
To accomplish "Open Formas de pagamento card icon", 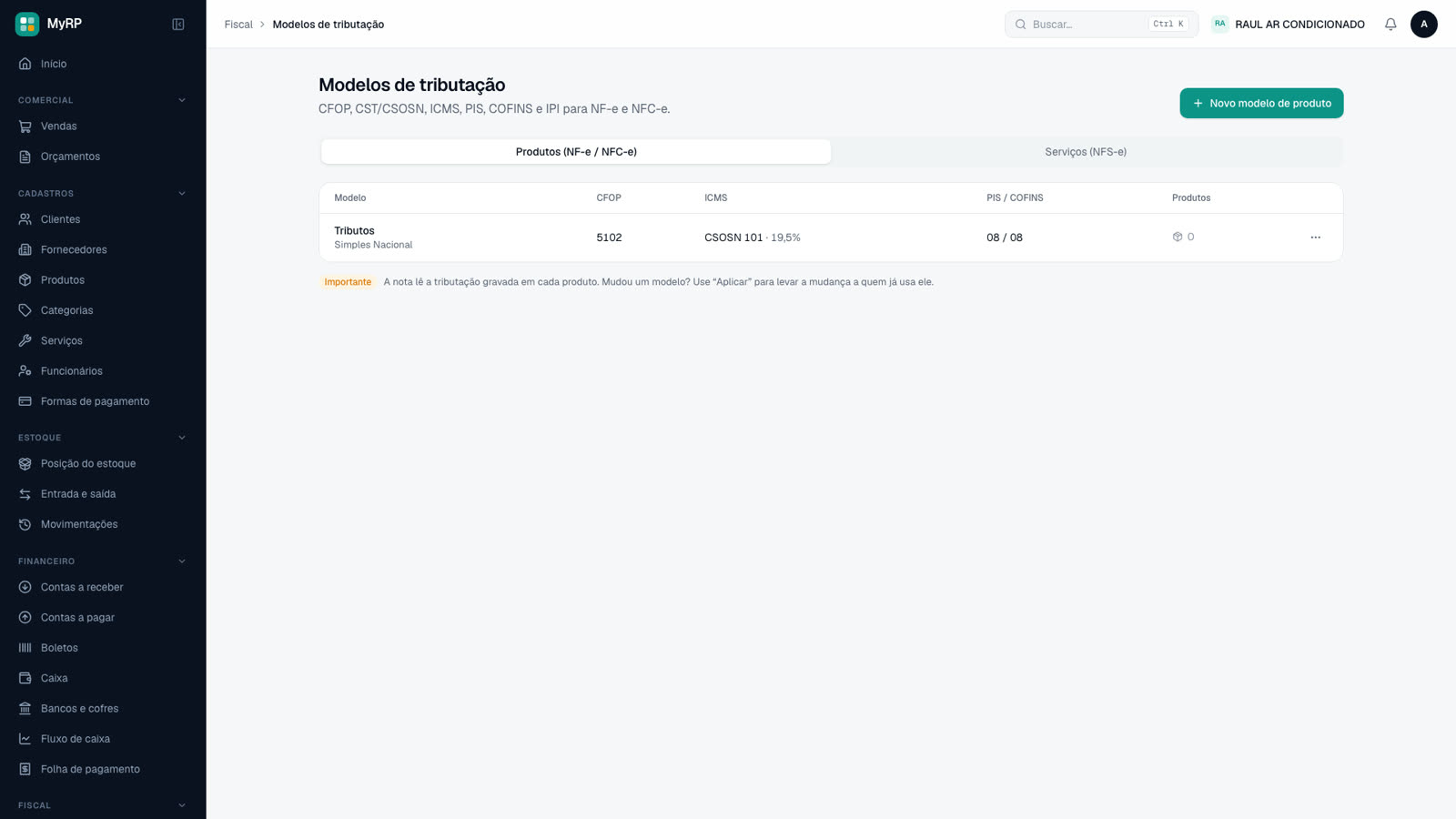I will point(25,401).
